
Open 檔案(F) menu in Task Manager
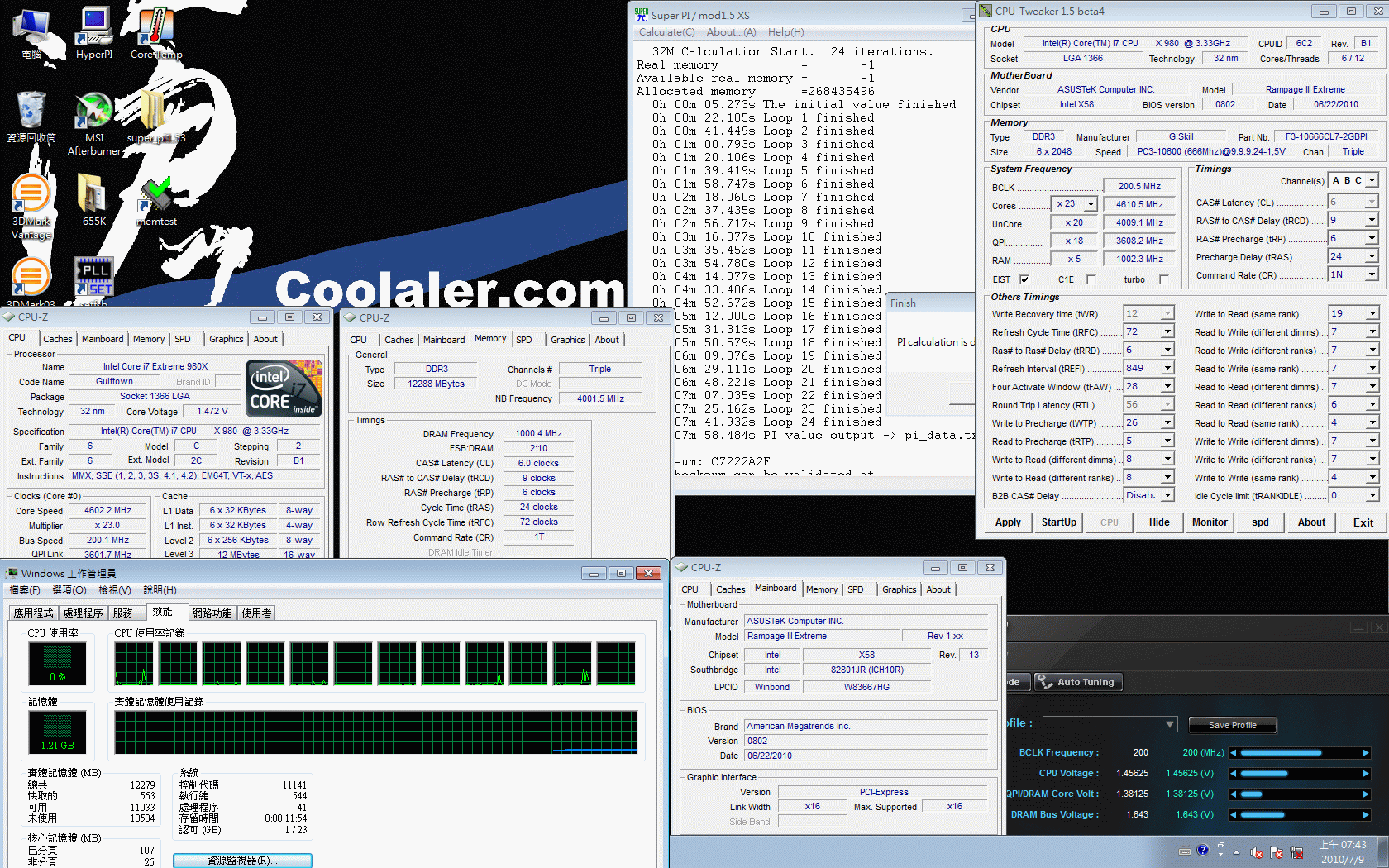(x=24, y=590)
